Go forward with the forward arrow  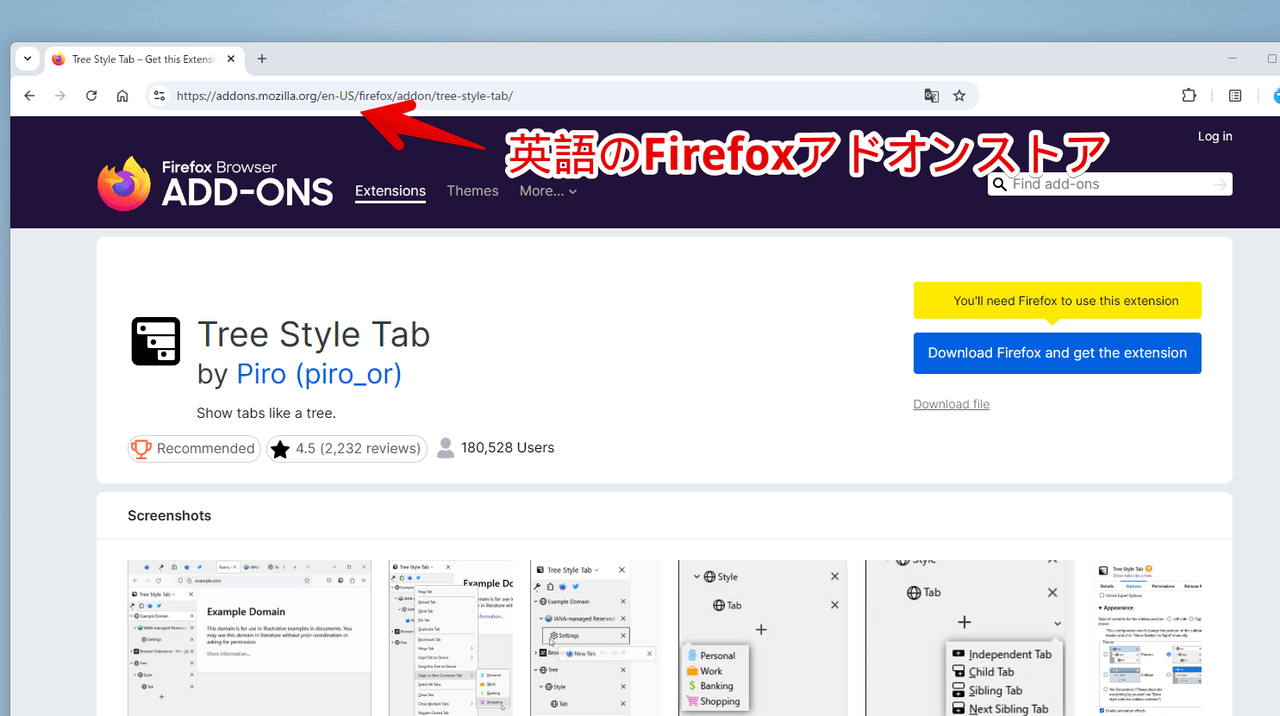click(x=60, y=96)
